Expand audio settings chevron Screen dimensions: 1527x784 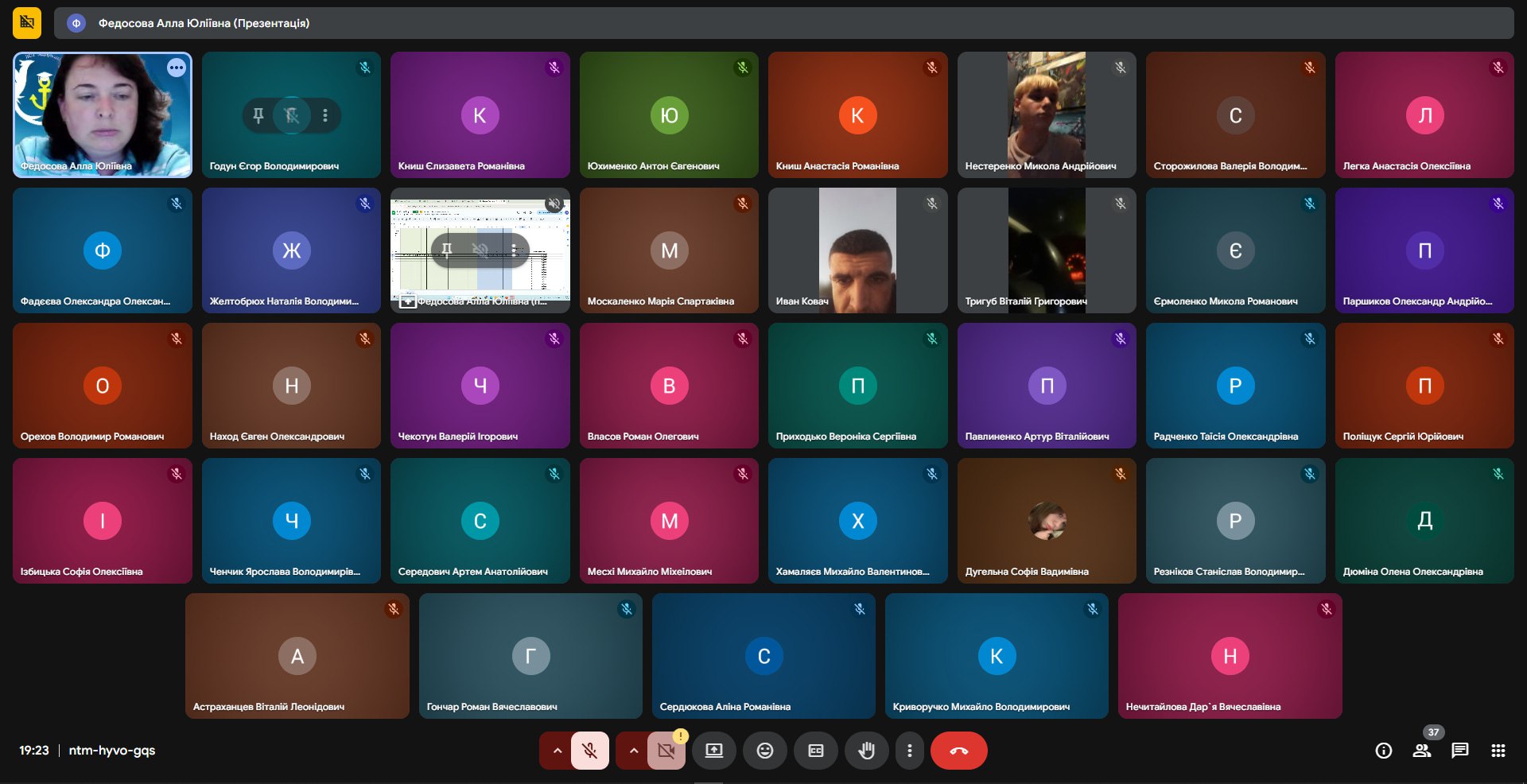[x=557, y=751]
